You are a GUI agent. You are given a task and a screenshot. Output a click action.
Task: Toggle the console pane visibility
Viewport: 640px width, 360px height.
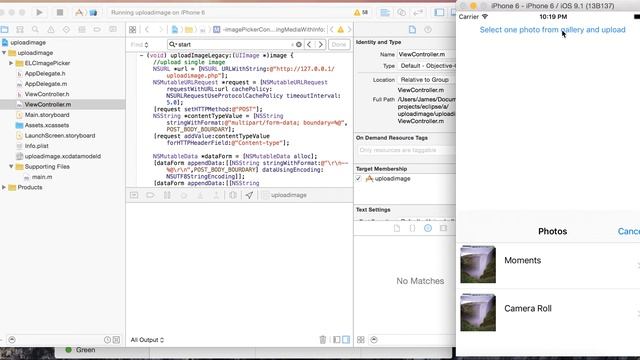[x=346, y=340]
